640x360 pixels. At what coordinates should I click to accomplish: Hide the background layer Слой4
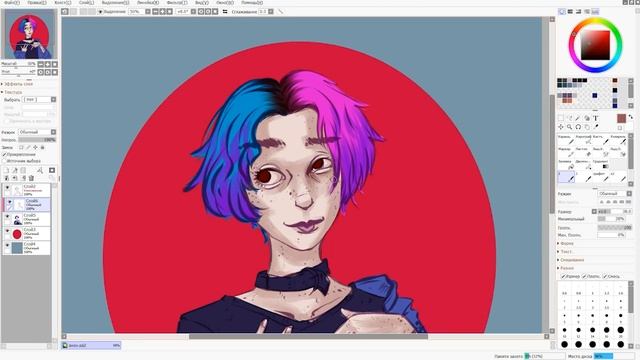tap(7, 245)
